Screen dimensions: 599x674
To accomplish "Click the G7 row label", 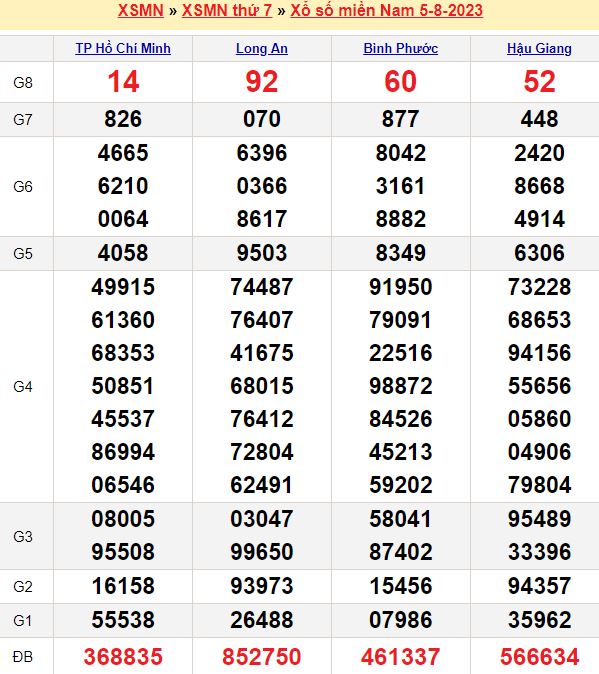I will (x=23, y=119).
